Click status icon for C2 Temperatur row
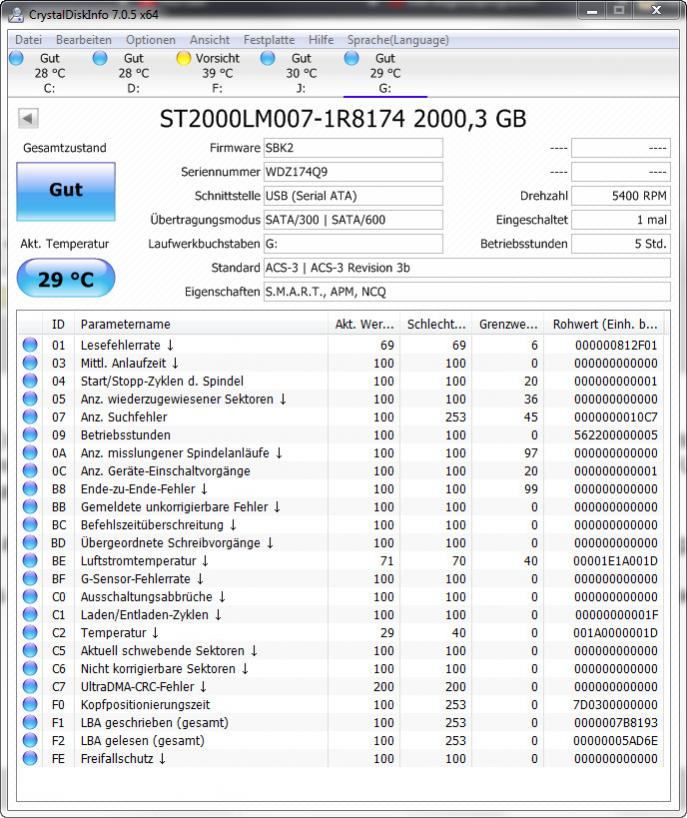The width and height of the screenshot is (687, 818). (x=30, y=632)
